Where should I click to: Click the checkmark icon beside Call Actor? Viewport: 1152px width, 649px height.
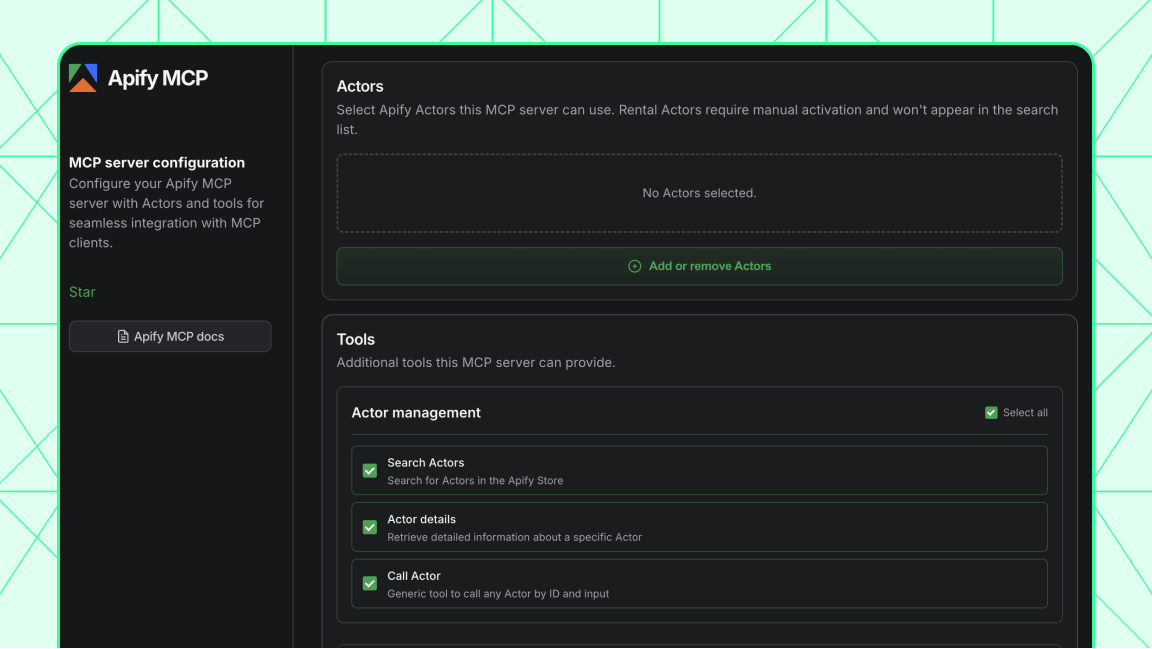click(369, 584)
